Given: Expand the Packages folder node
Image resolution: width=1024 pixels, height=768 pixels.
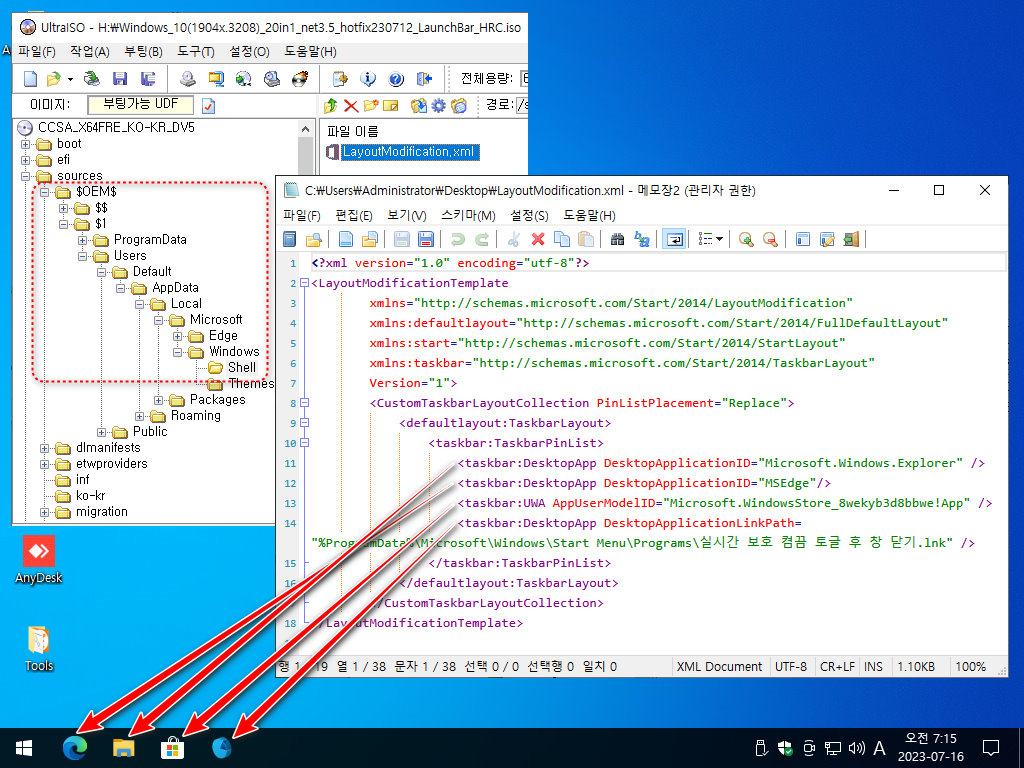Looking at the screenshot, I should tap(159, 400).
